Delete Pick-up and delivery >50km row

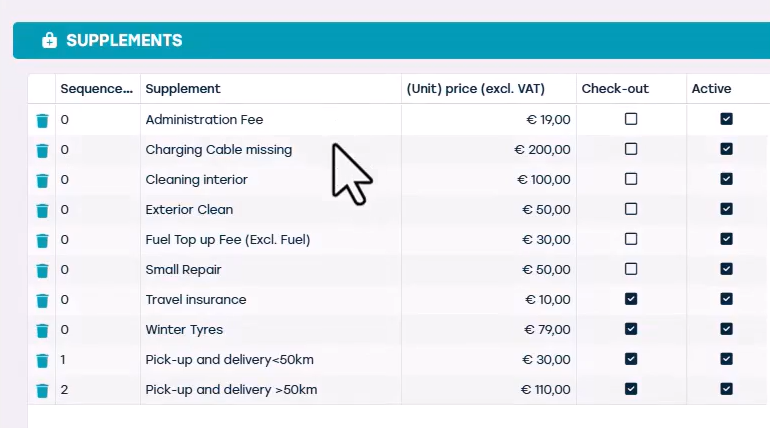click(42, 390)
